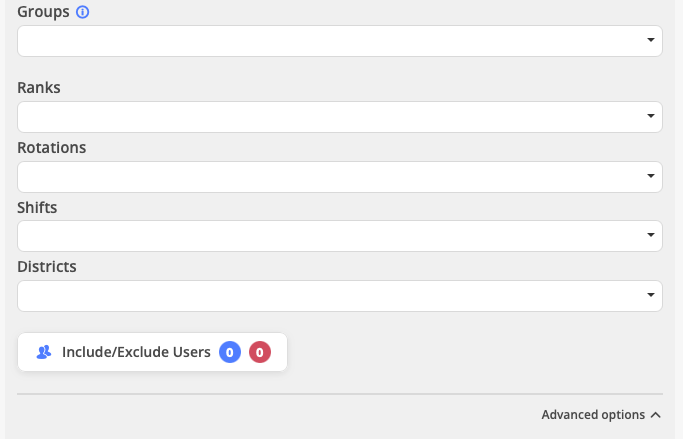The height and width of the screenshot is (439, 683).
Task: Click the Groups field label
Action: [43, 13]
